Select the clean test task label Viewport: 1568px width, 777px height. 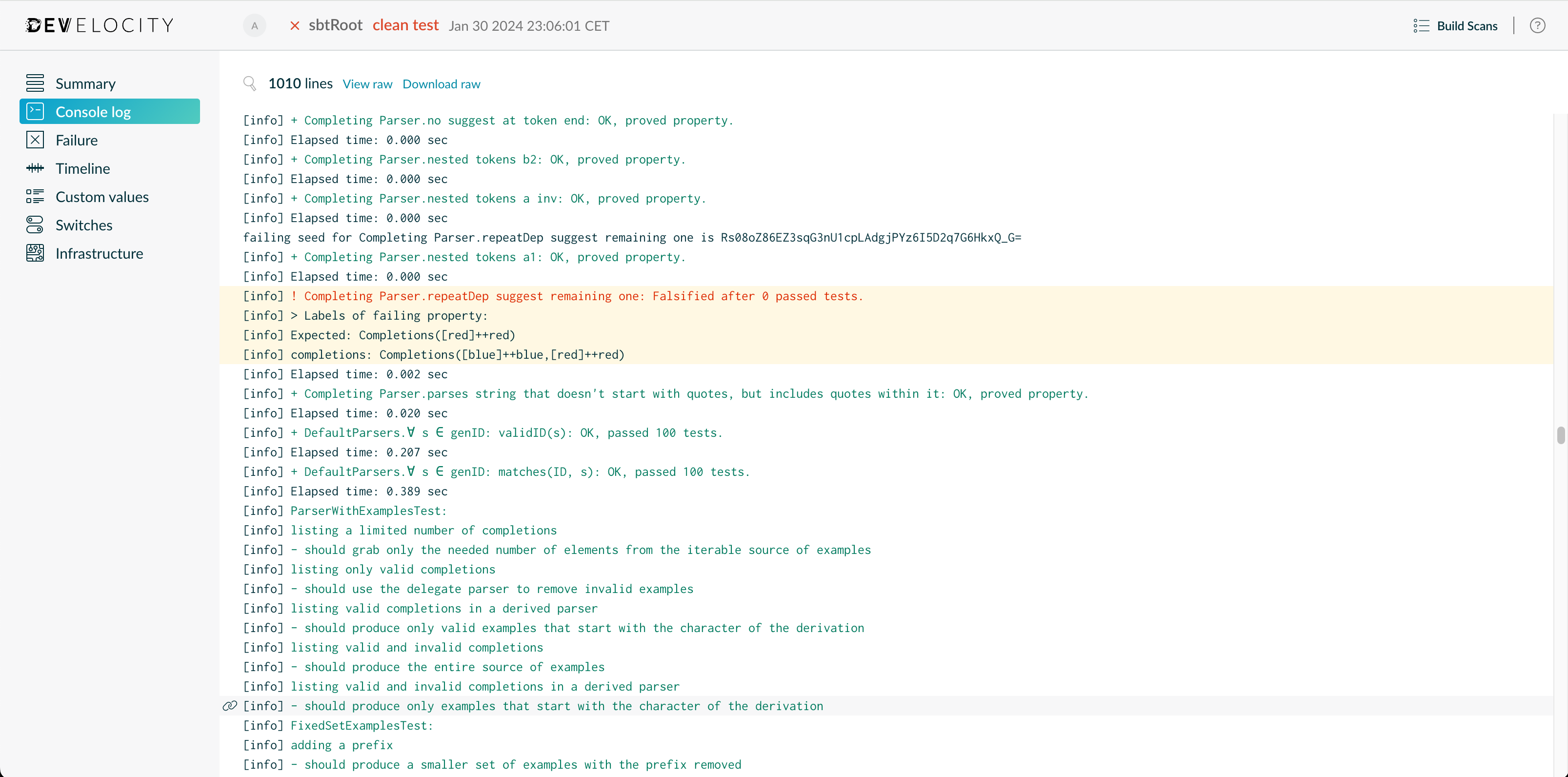pos(405,25)
